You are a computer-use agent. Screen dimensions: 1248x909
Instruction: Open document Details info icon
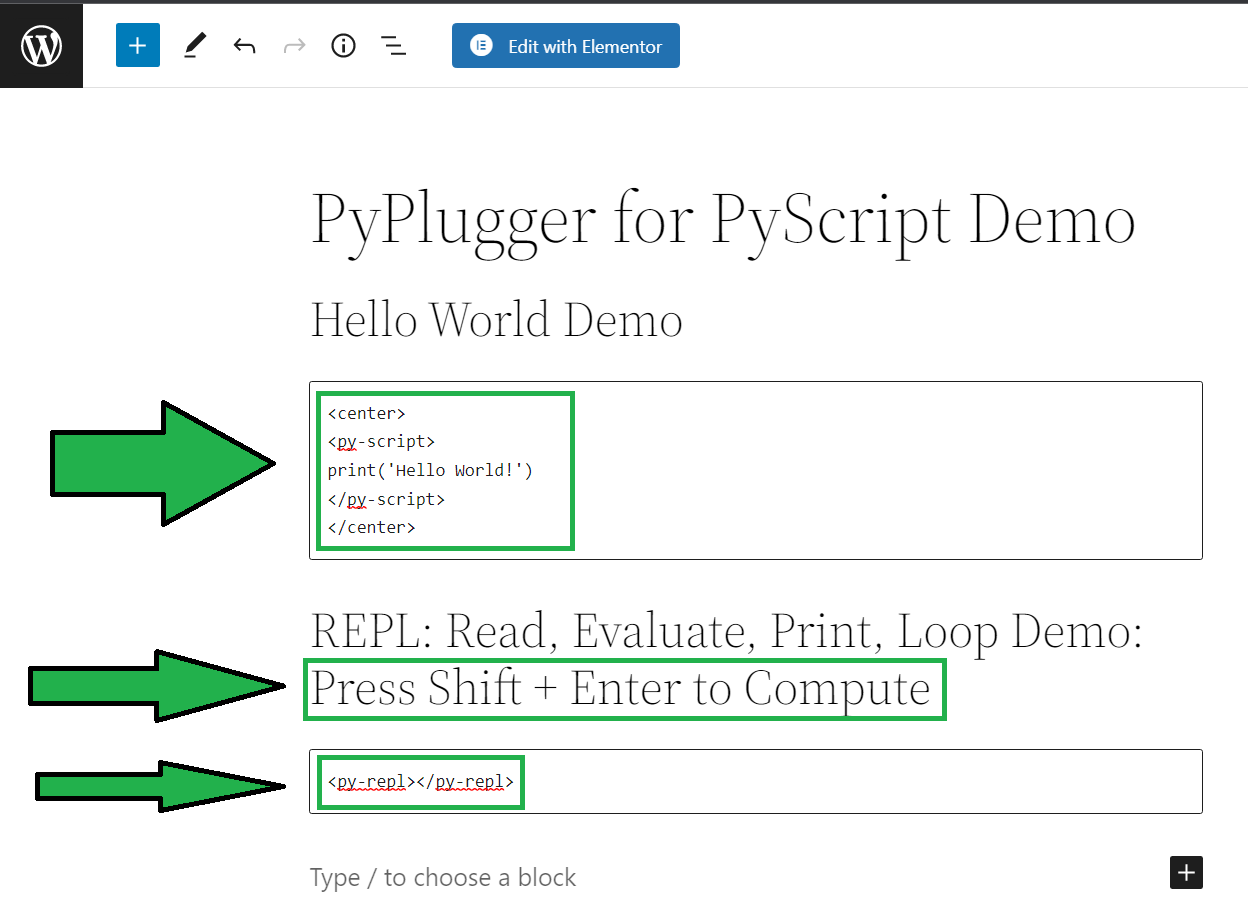coord(343,46)
